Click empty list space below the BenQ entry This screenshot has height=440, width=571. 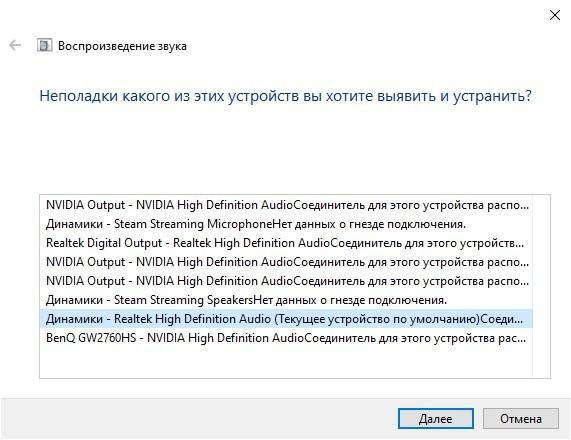click(286, 362)
